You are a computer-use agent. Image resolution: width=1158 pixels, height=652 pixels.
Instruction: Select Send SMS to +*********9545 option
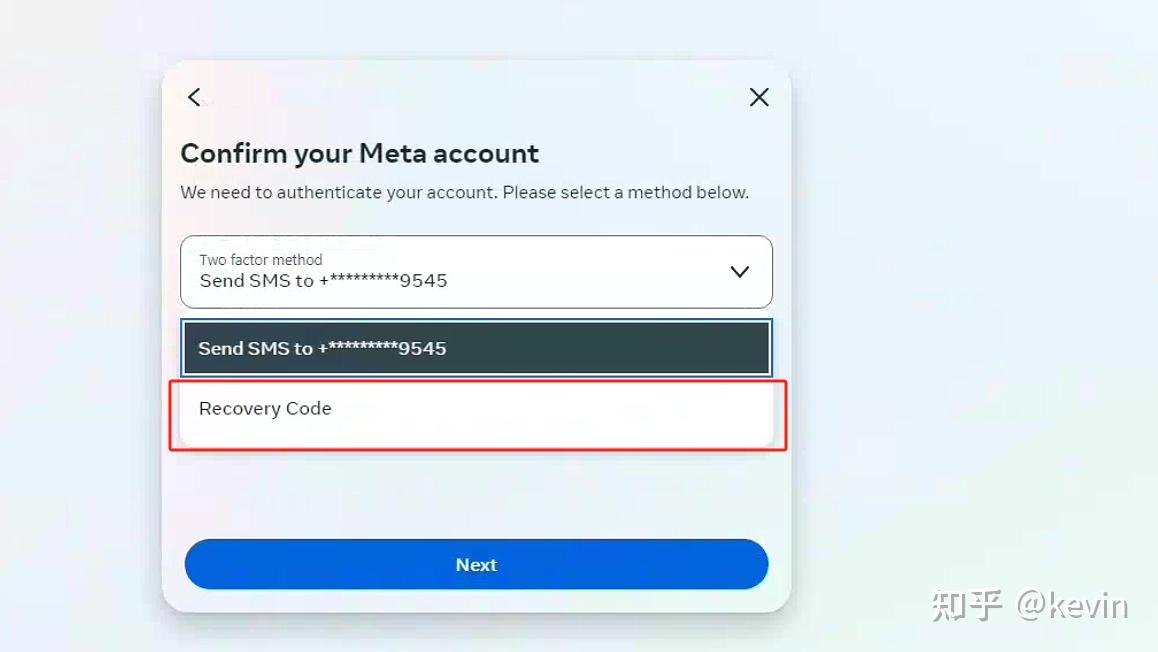coord(476,348)
